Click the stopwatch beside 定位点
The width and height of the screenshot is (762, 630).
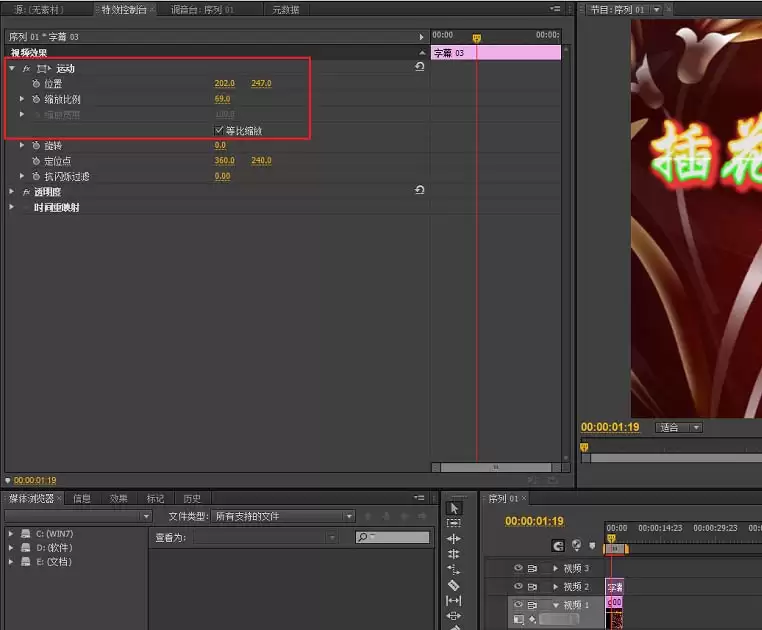click(x=35, y=161)
